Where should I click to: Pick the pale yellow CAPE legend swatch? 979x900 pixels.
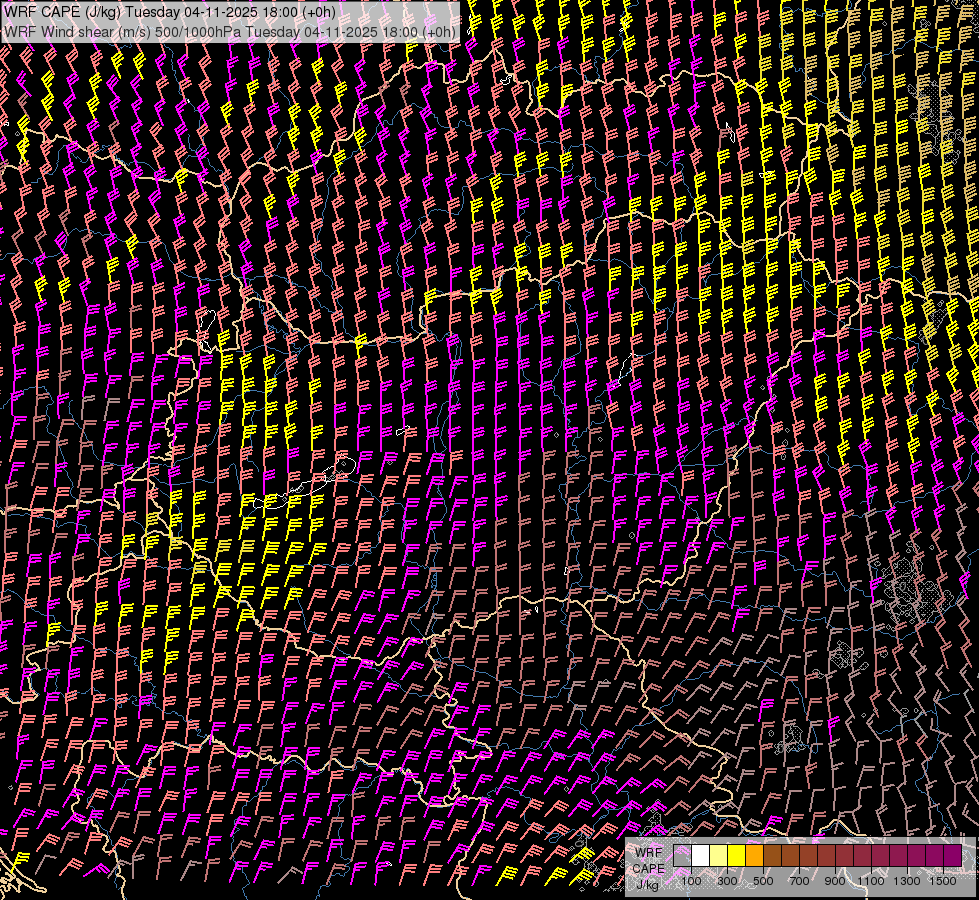click(x=718, y=856)
